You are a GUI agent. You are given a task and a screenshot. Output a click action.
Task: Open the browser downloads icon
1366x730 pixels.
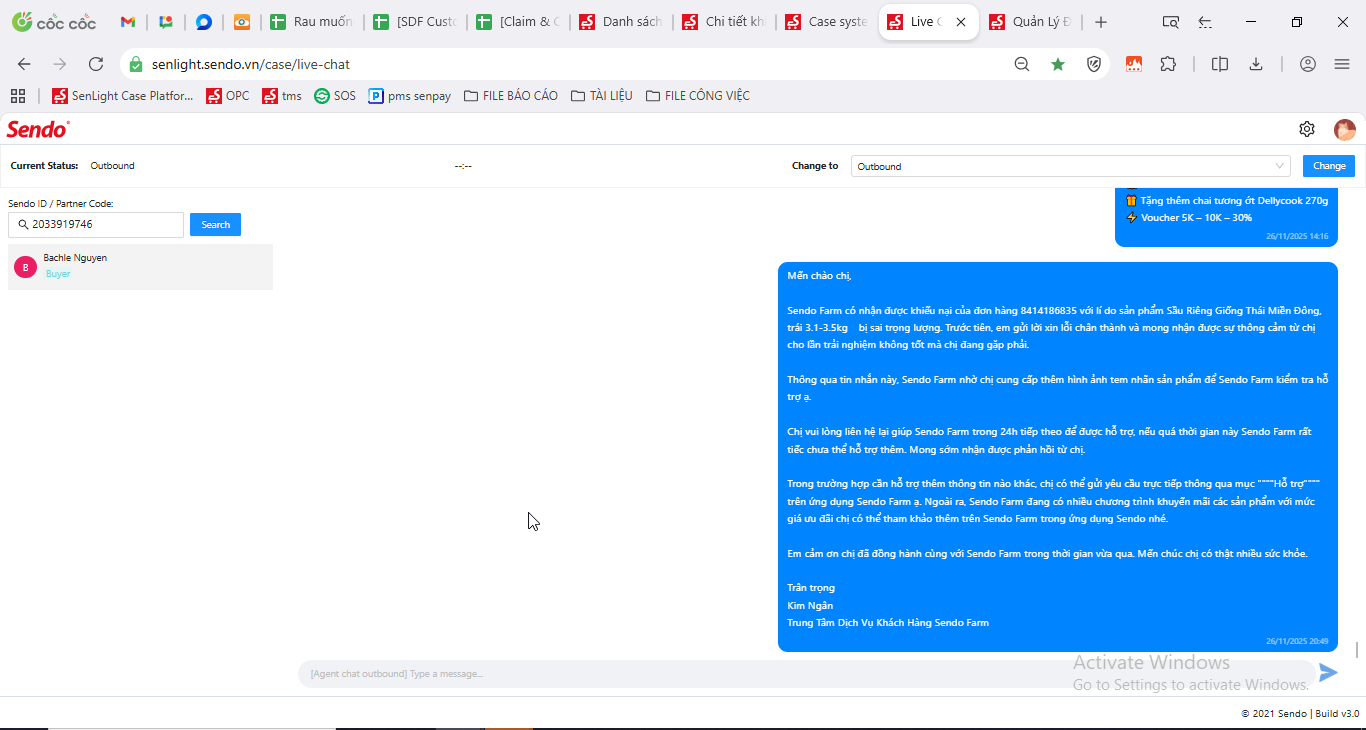tap(1256, 64)
